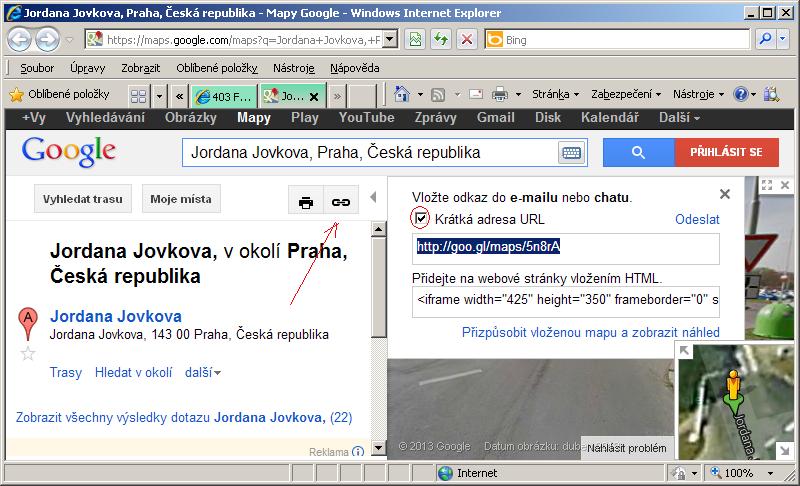Click the IE refresh page icon
The width and height of the screenshot is (800, 486).
pos(440,40)
